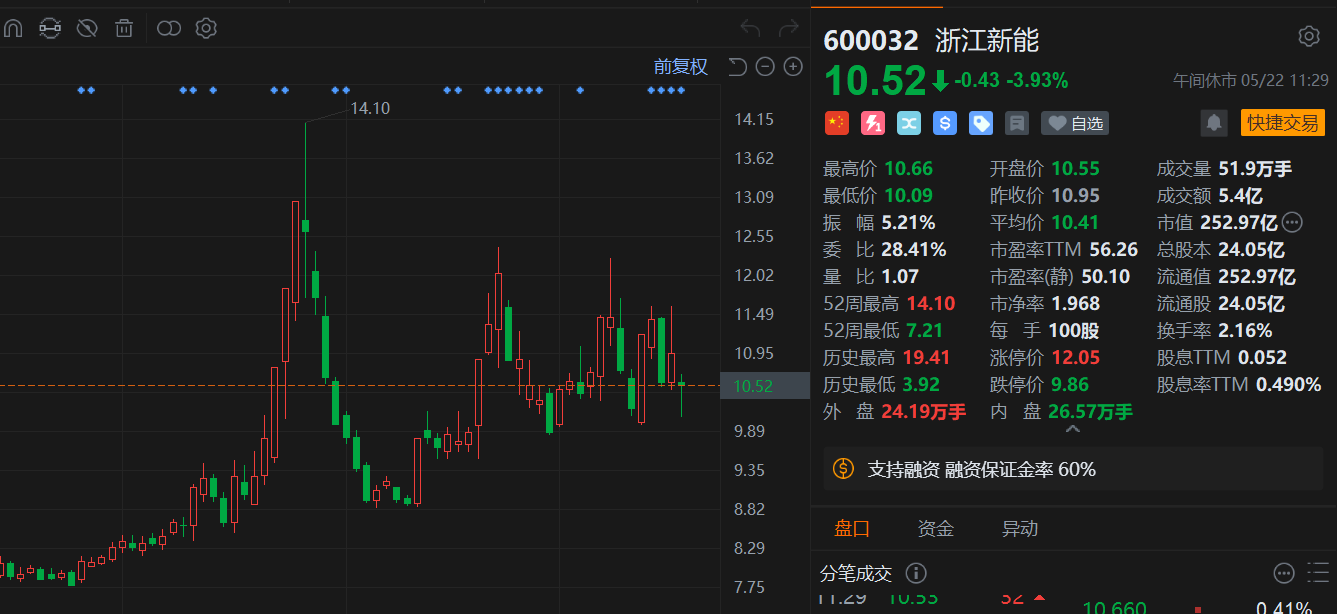The height and width of the screenshot is (614, 1337).
Task: Open chart settings gear icon
Action: coord(206,28)
